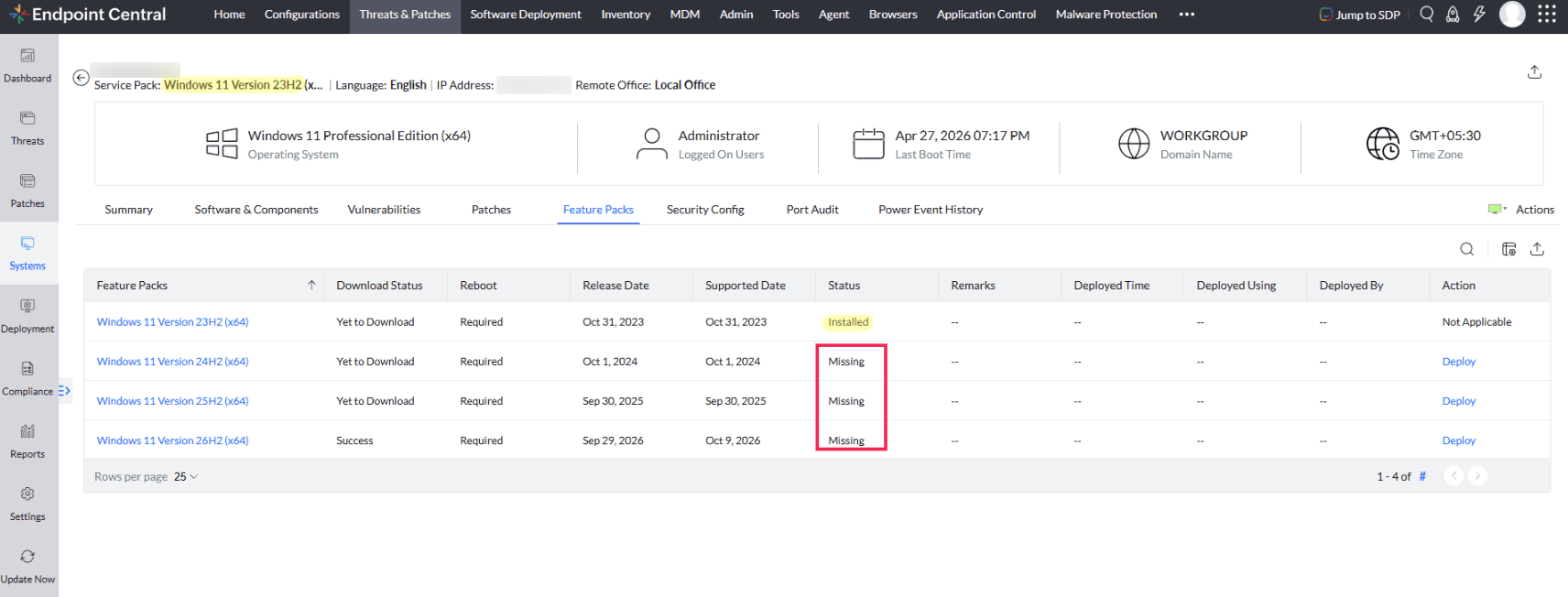1568x597 pixels.
Task: Open the Agent menu
Action: tap(833, 15)
